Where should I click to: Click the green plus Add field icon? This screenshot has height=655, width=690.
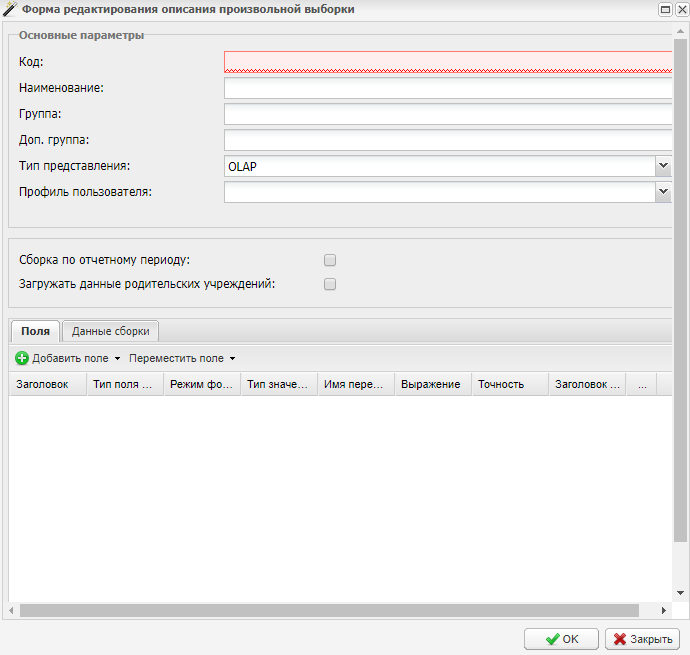(22, 358)
